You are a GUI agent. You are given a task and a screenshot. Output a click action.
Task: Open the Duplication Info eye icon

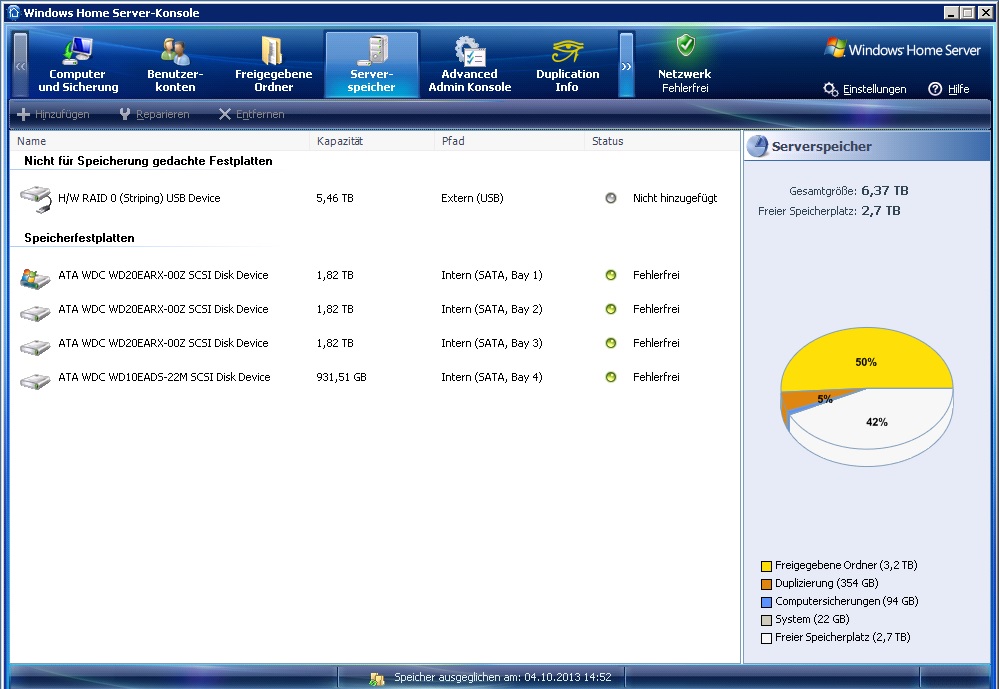tap(567, 50)
